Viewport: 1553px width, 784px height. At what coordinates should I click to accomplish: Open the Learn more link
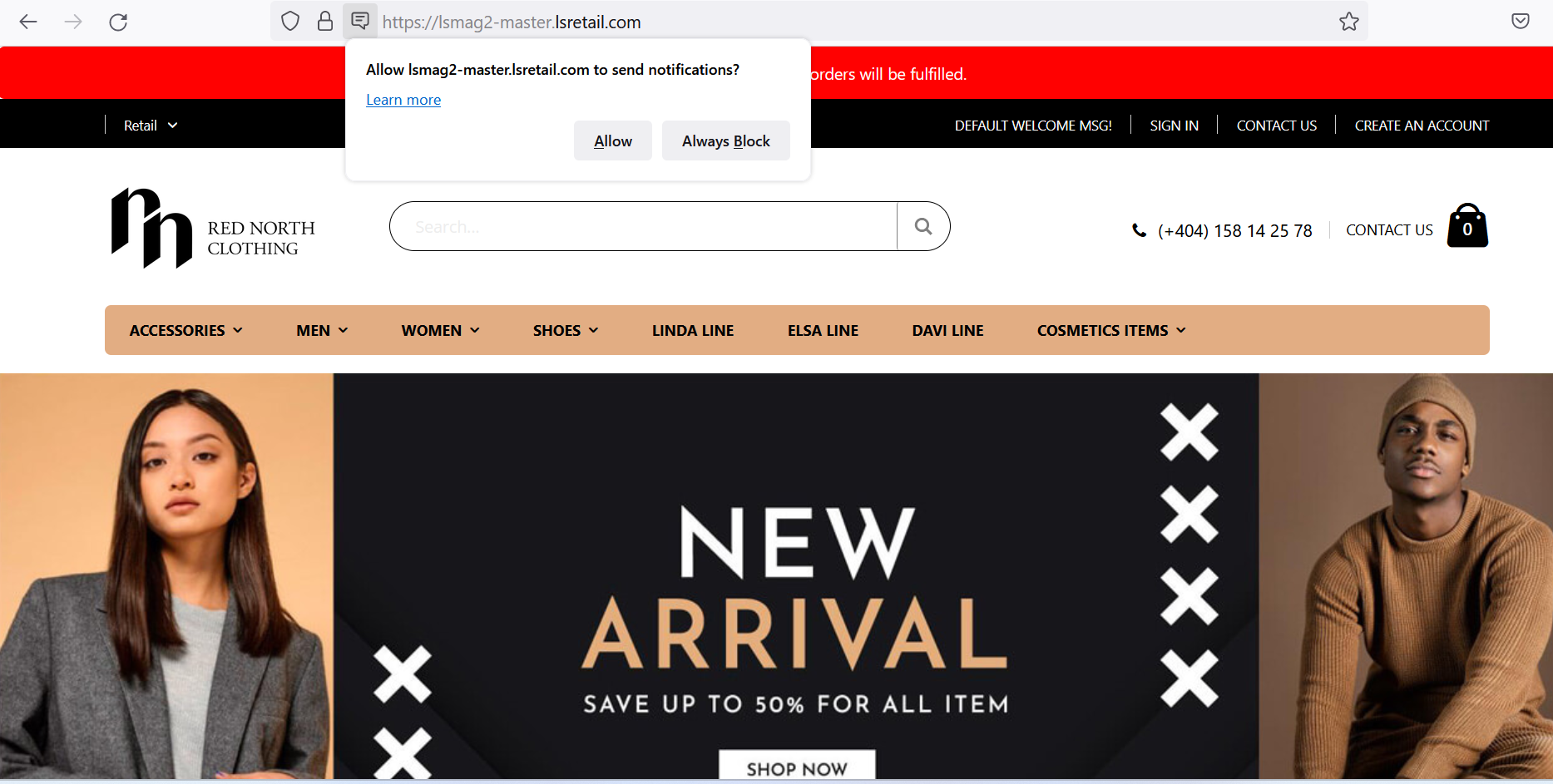coord(403,100)
